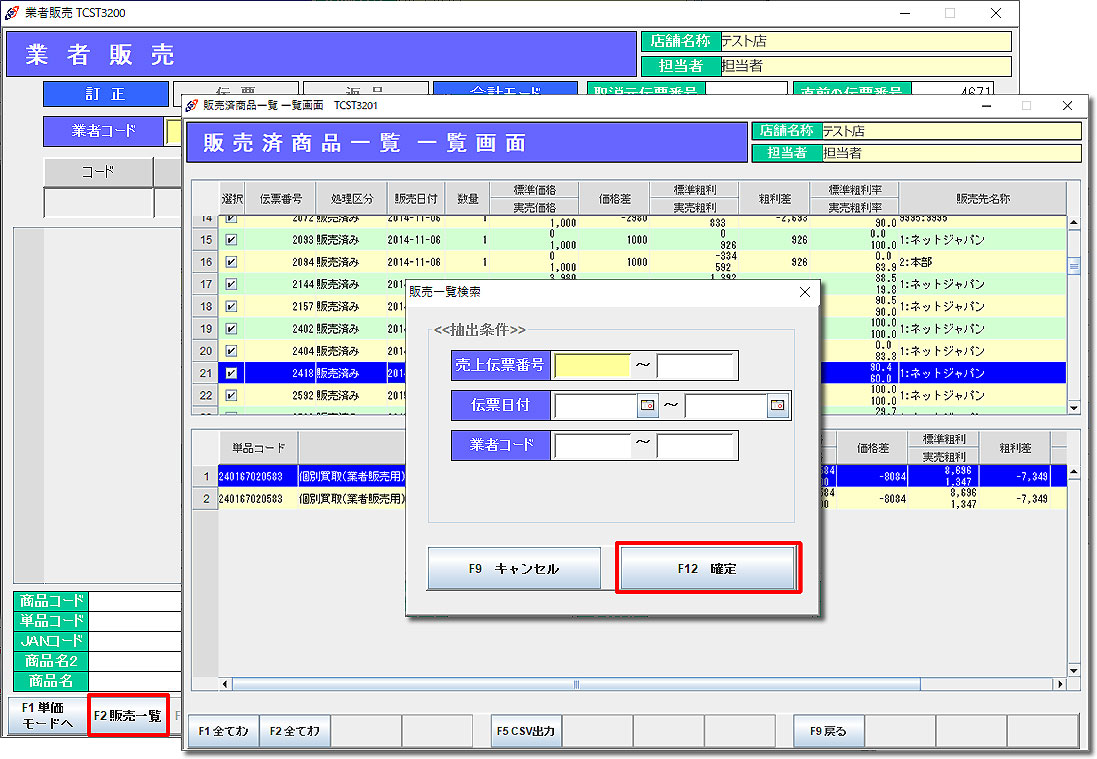Toggle the checkbox in row 21

(231, 373)
